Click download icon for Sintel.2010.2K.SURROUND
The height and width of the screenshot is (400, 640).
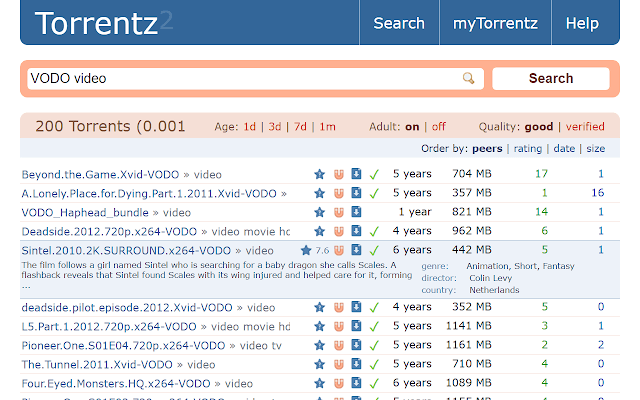point(356,250)
